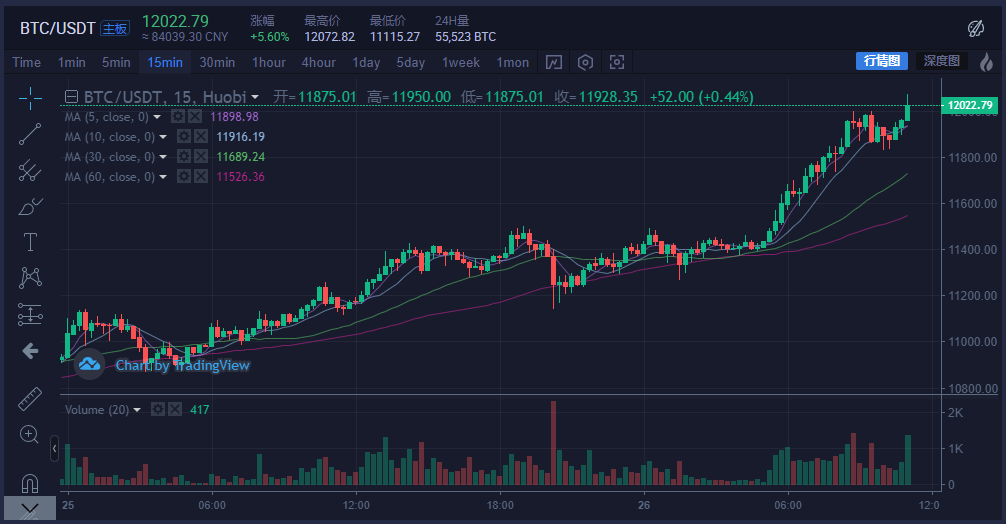Click the back arrow in left toolbar
1006x524 pixels.
click(30, 351)
